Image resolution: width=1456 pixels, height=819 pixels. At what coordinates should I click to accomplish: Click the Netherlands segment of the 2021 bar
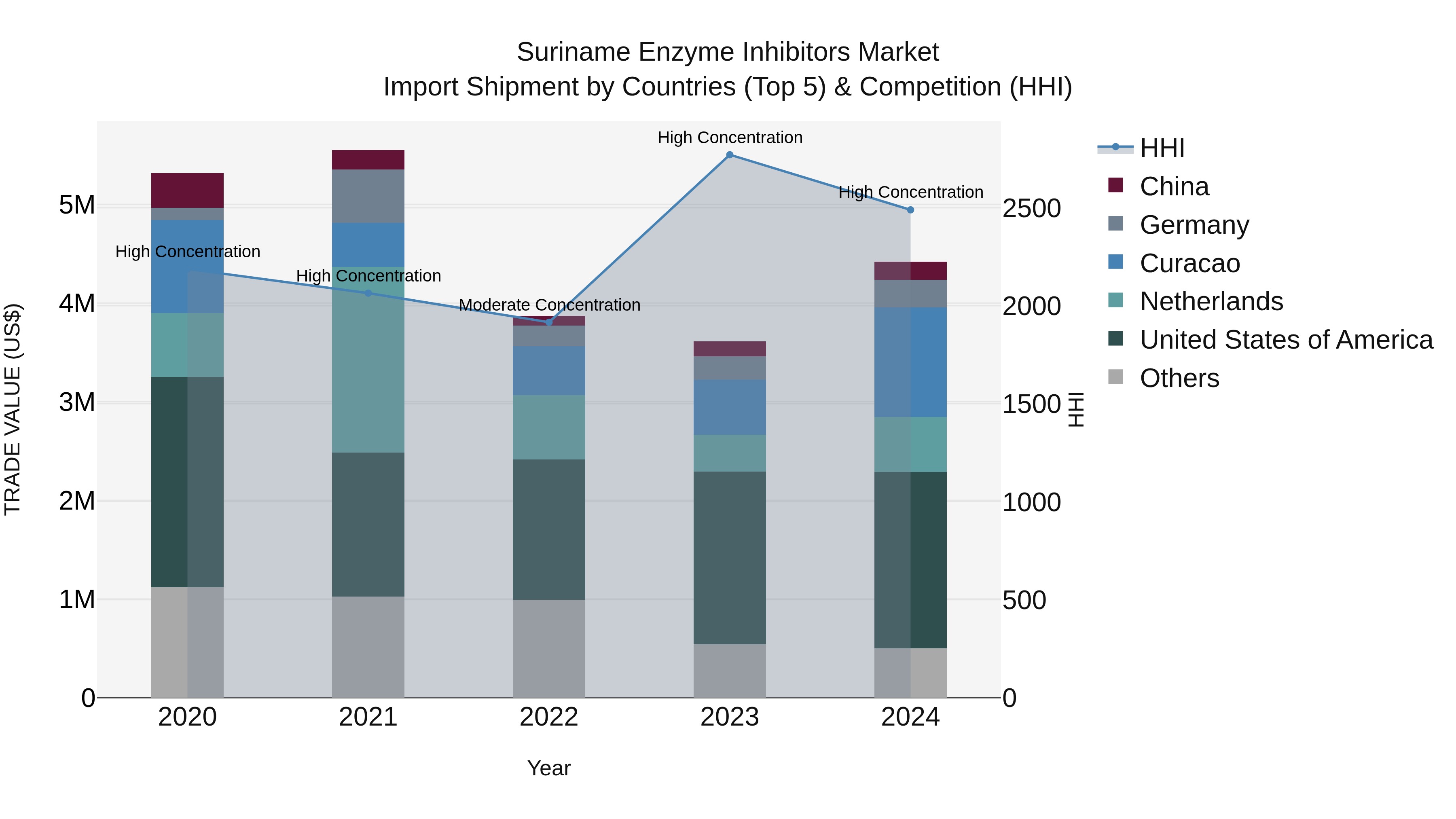[368, 360]
